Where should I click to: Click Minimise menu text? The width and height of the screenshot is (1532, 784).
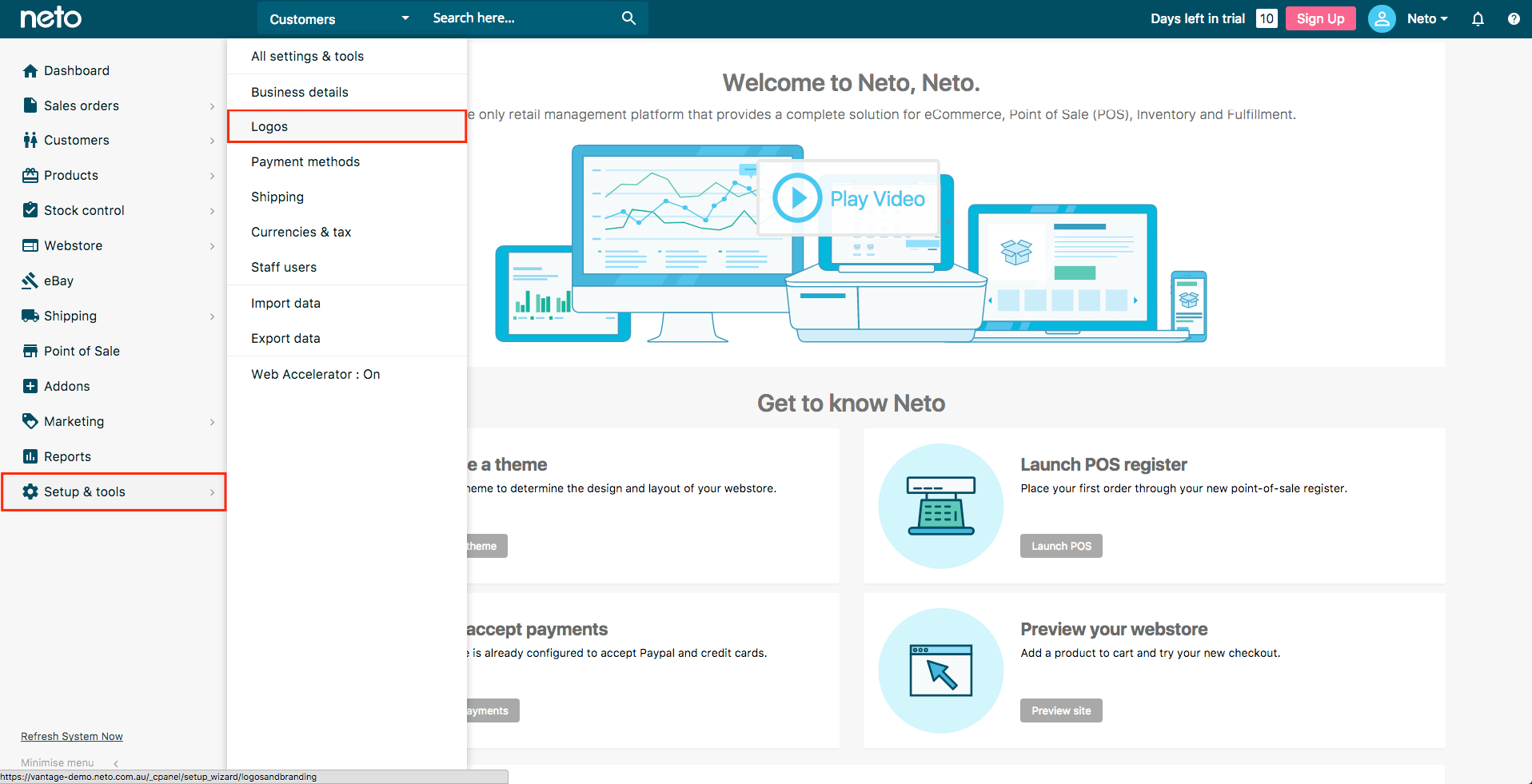click(x=58, y=762)
